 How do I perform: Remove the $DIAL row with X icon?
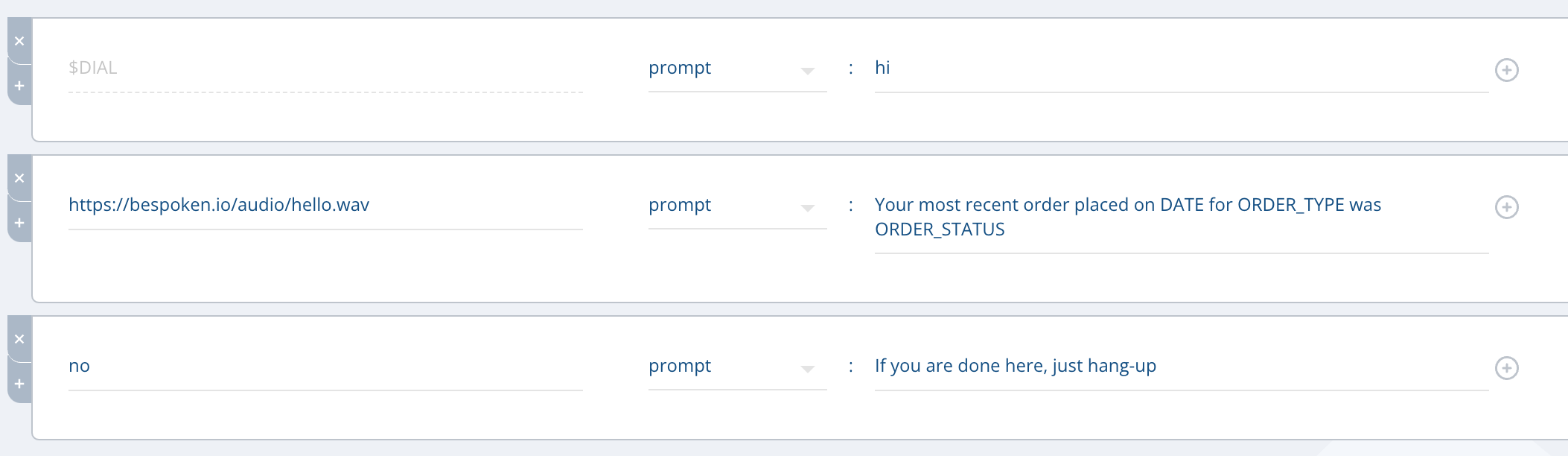19,41
